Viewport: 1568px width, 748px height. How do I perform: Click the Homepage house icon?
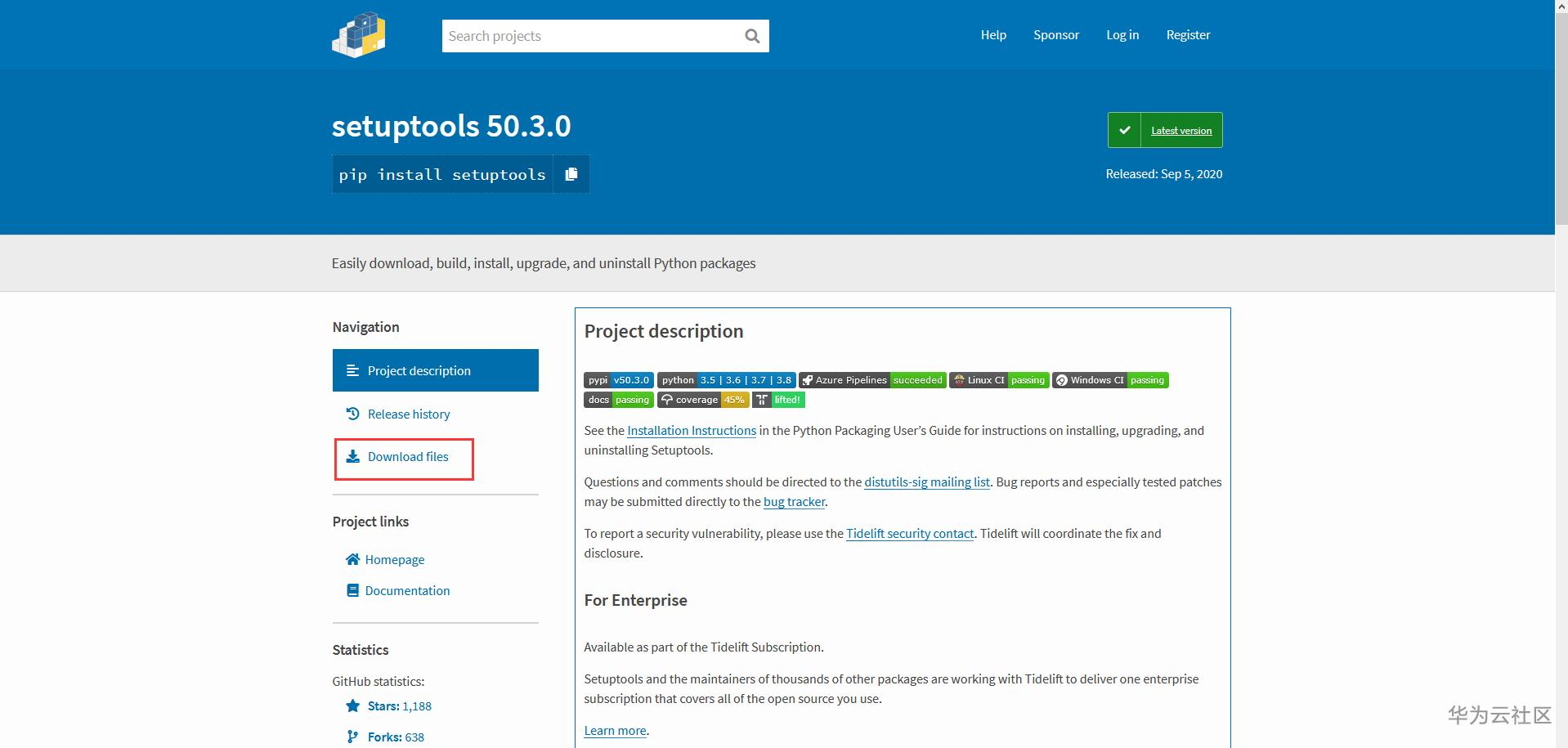coord(352,559)
